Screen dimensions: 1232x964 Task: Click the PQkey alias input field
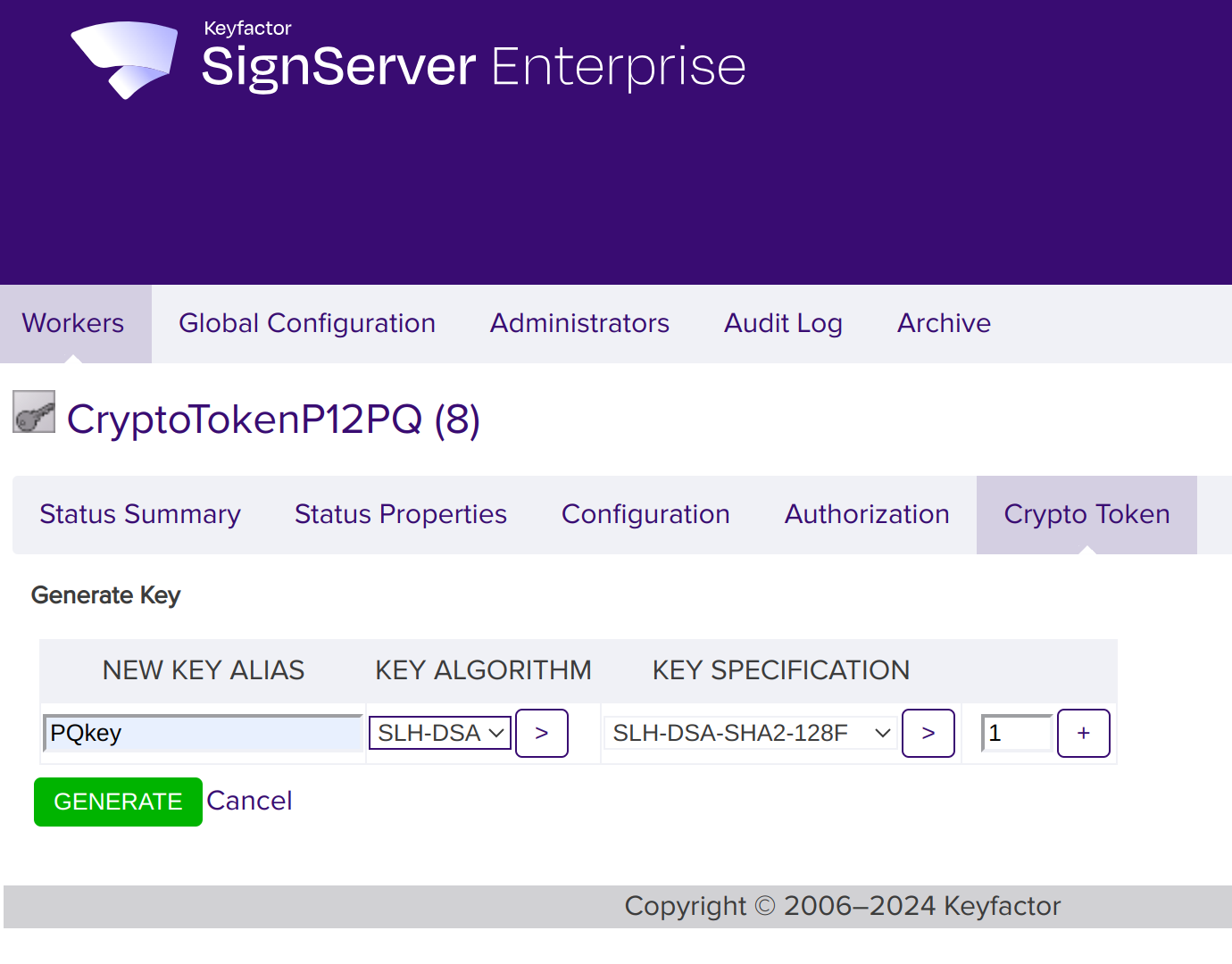203,733
